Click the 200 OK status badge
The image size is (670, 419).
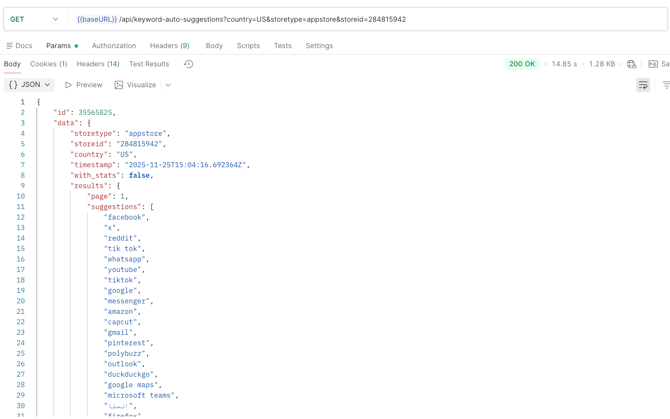tap(522, 64)
